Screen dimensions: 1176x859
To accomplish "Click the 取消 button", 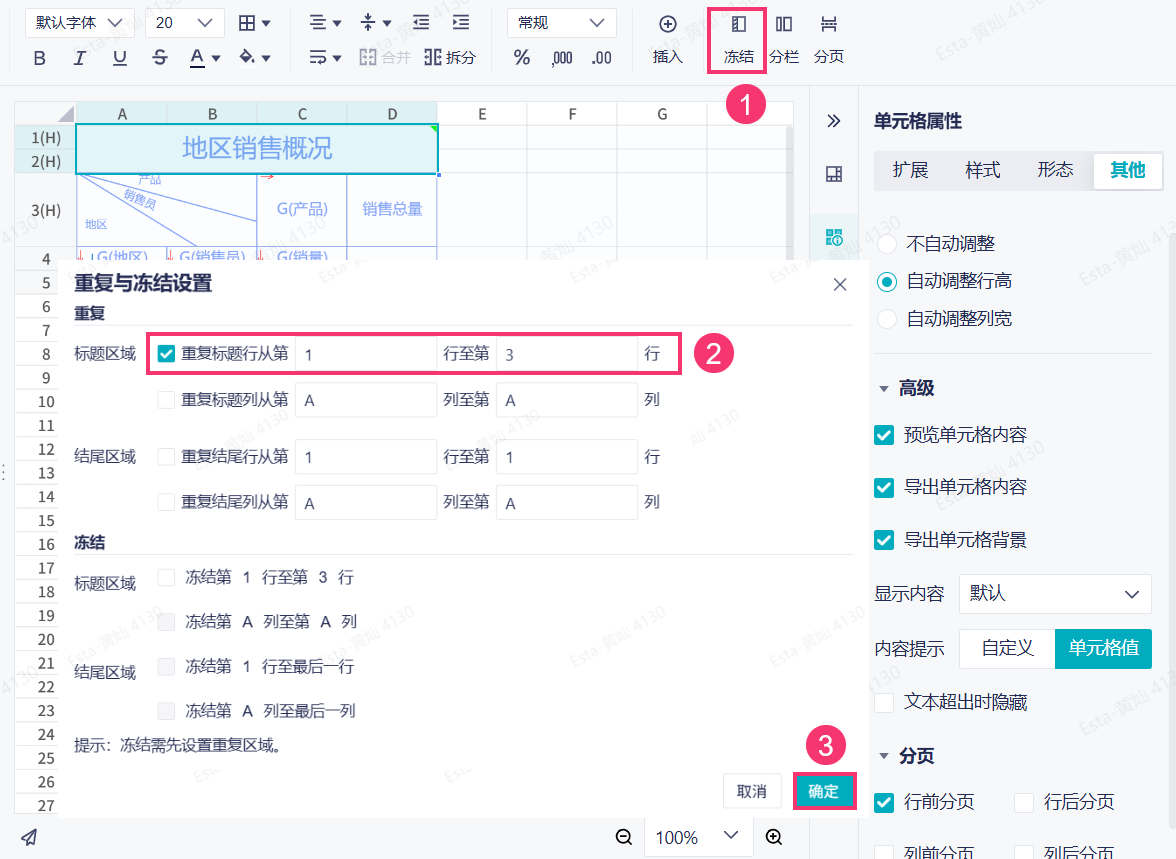I will [x=752, y=791].
